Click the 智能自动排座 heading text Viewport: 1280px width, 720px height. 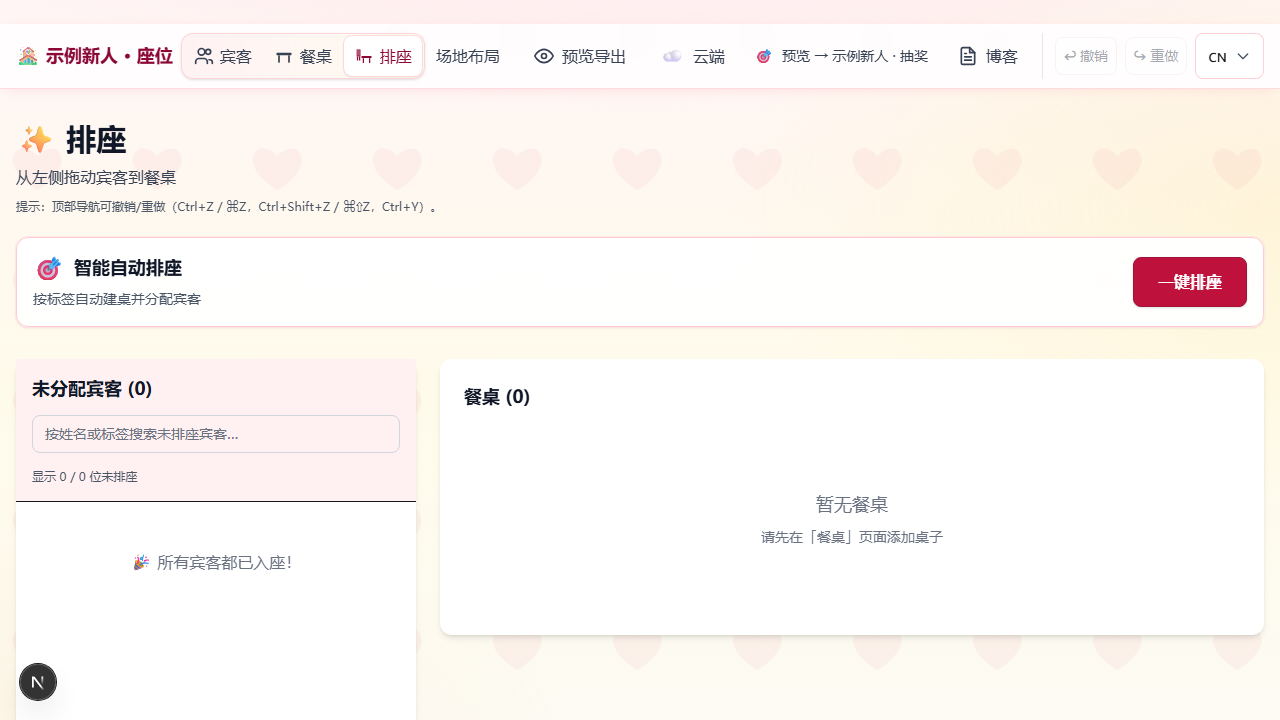click(x=128, y=268)
